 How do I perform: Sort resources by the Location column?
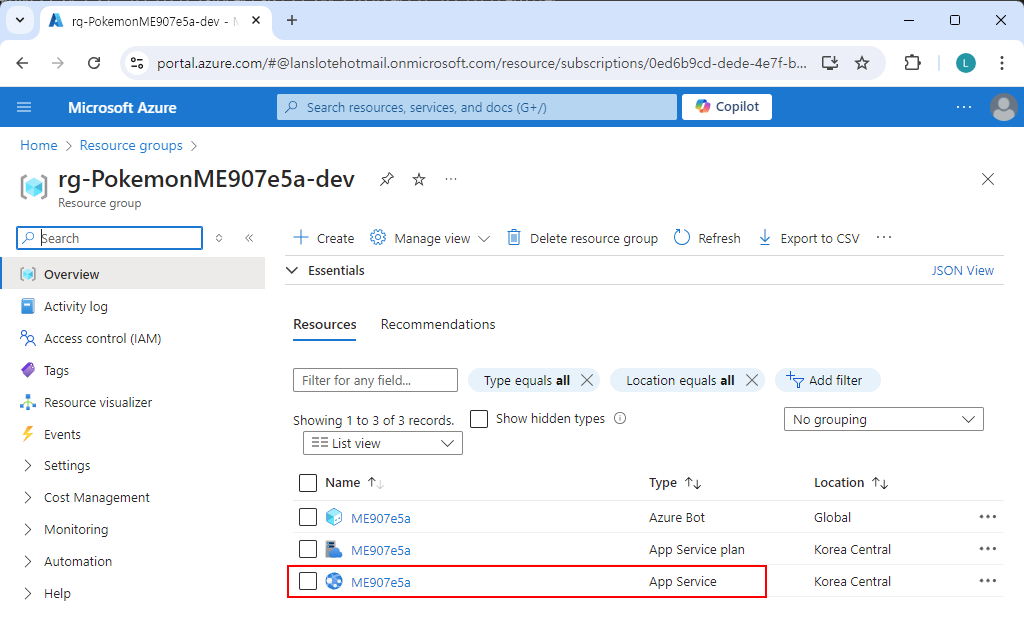pyautogui.click(x=851, y=483)
